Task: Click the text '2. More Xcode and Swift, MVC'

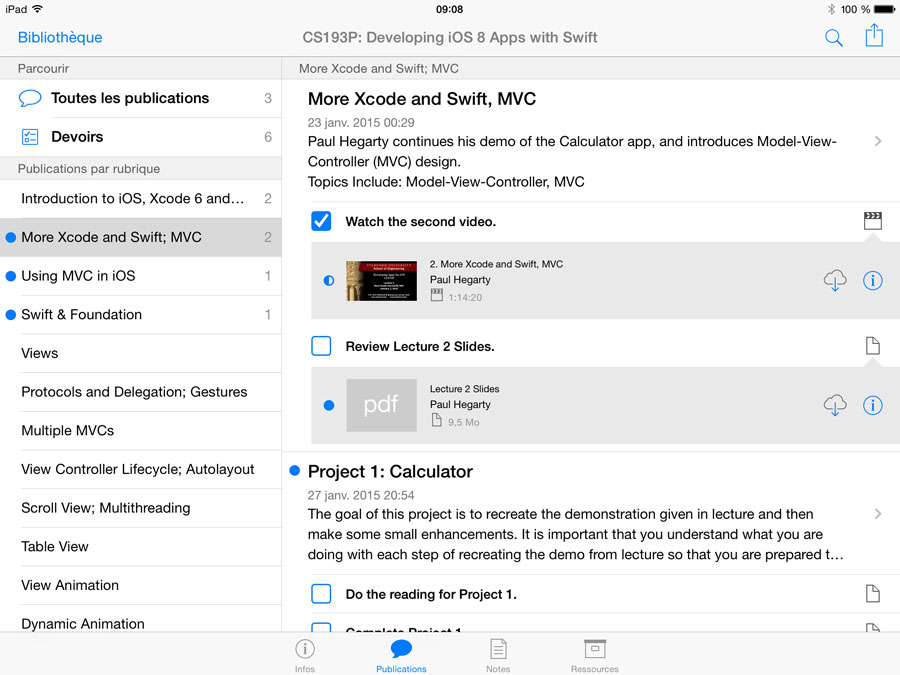Action: tap(496, 264)
